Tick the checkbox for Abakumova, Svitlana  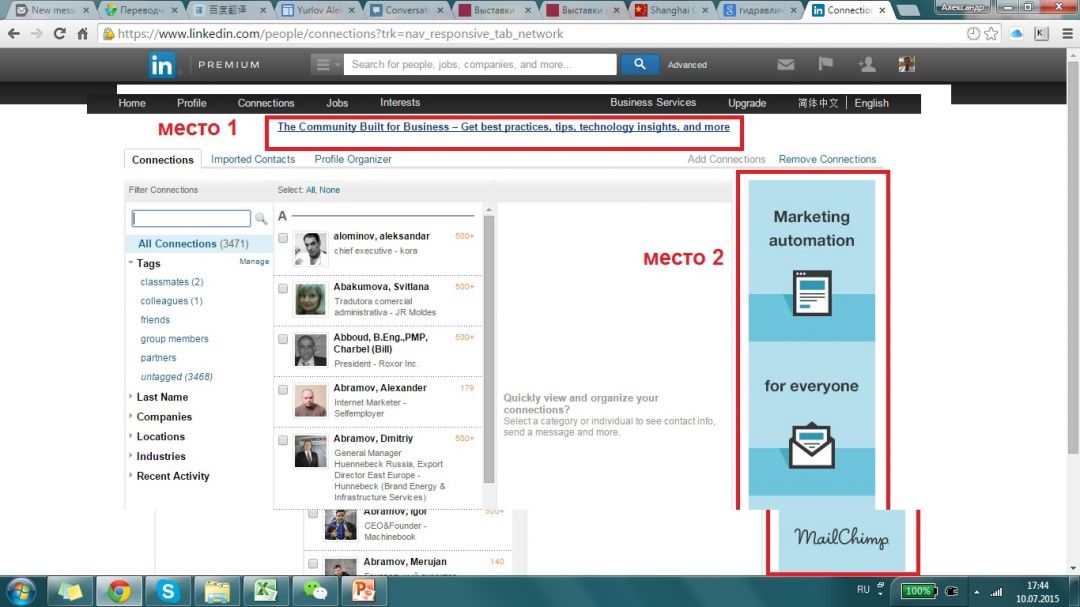point(283,288)
